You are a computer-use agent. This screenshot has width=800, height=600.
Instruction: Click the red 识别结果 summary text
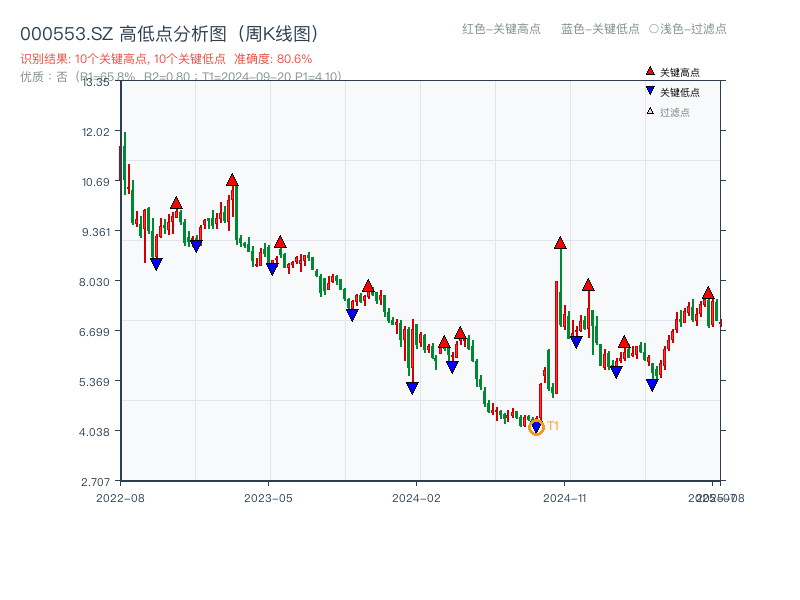pos(166,59)
